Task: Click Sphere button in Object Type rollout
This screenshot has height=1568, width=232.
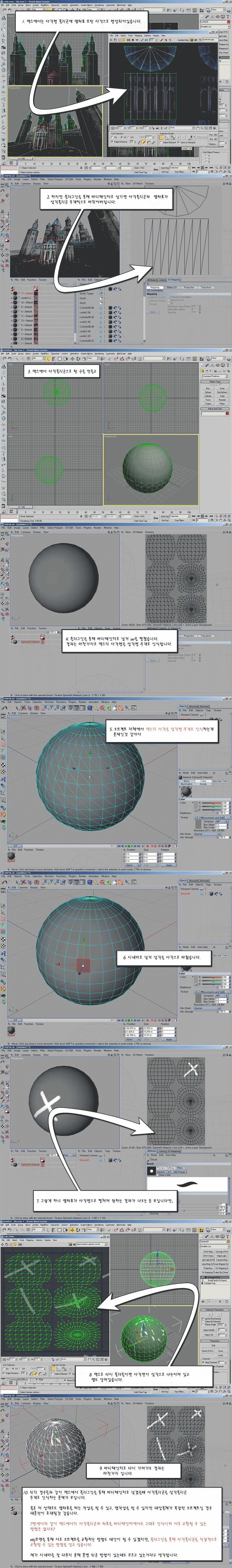Action: [208, 392]
